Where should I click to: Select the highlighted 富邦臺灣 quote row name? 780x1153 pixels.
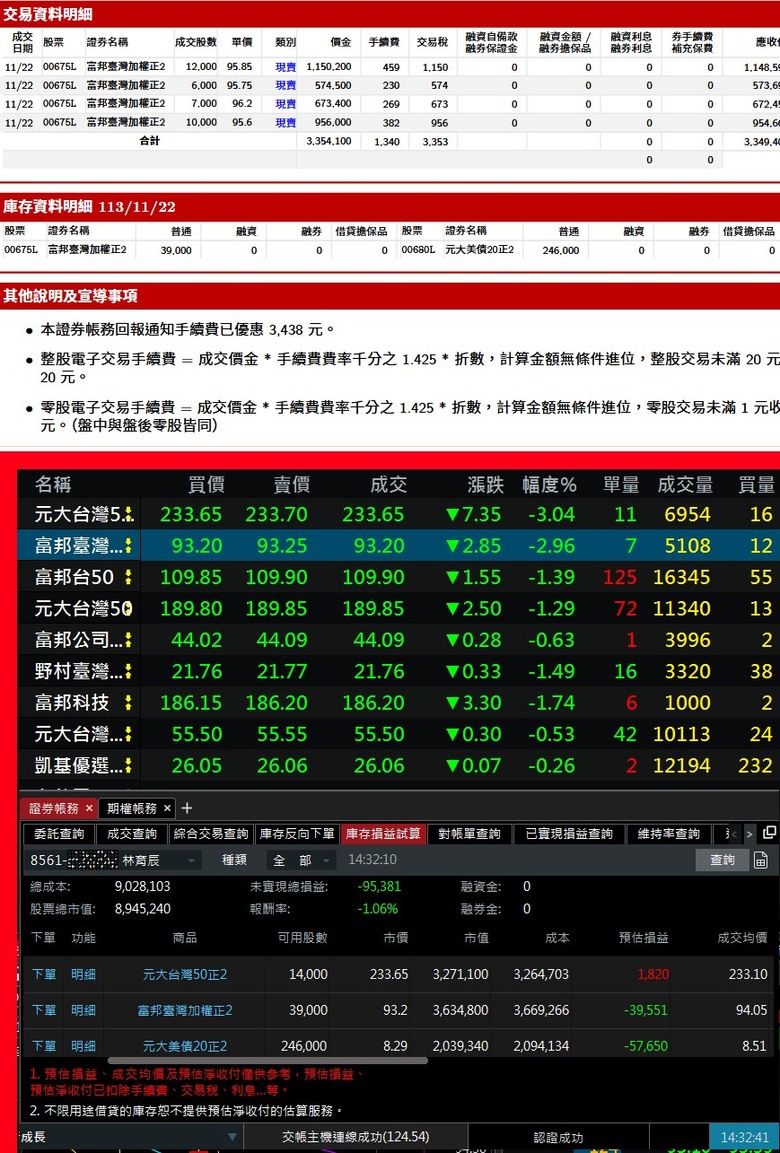click(79, 546)
